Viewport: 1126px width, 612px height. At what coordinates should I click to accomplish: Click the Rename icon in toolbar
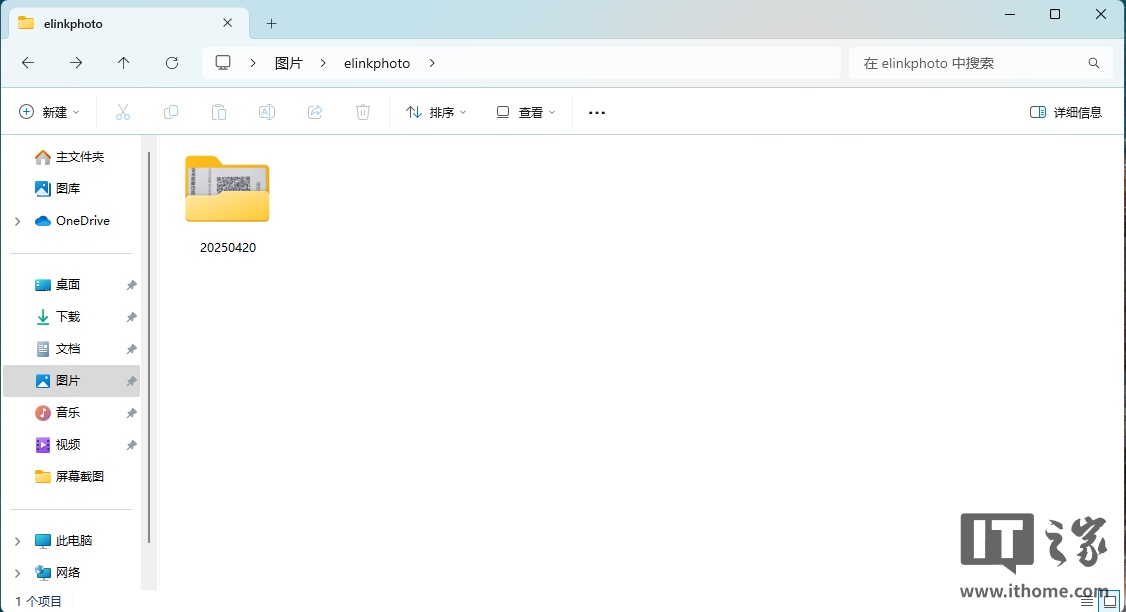(267, 112)
